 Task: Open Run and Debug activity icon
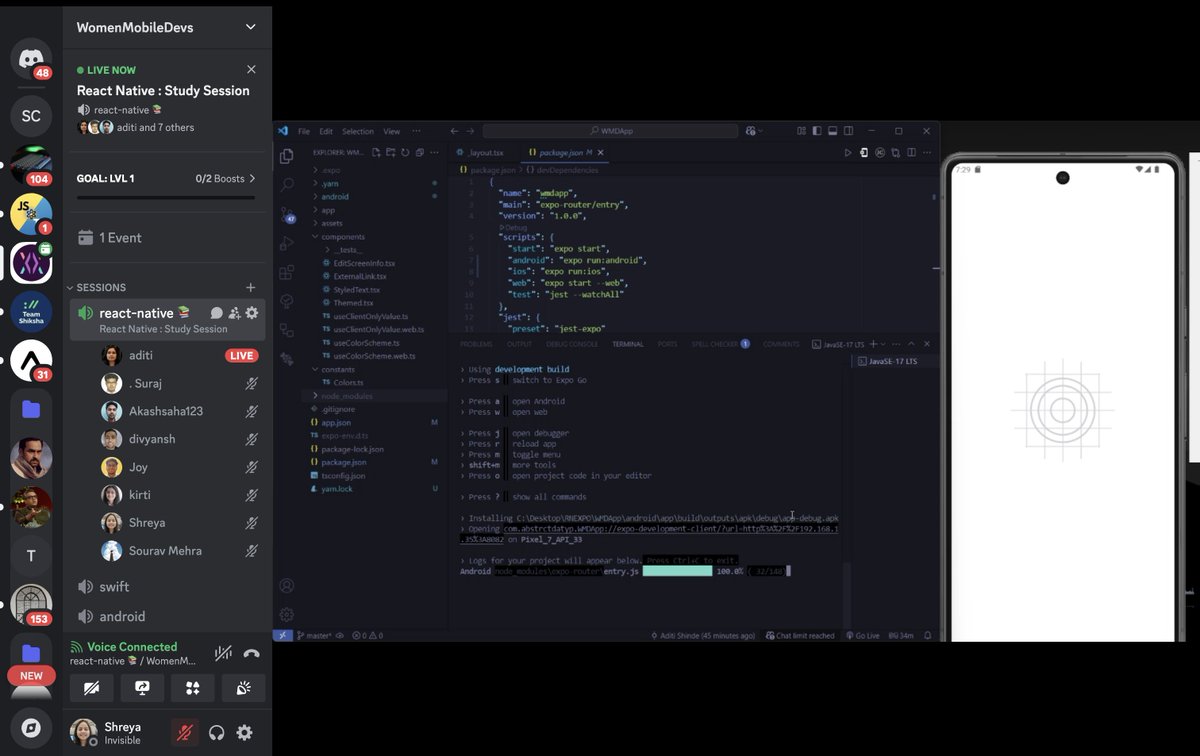tap(287, 243)
